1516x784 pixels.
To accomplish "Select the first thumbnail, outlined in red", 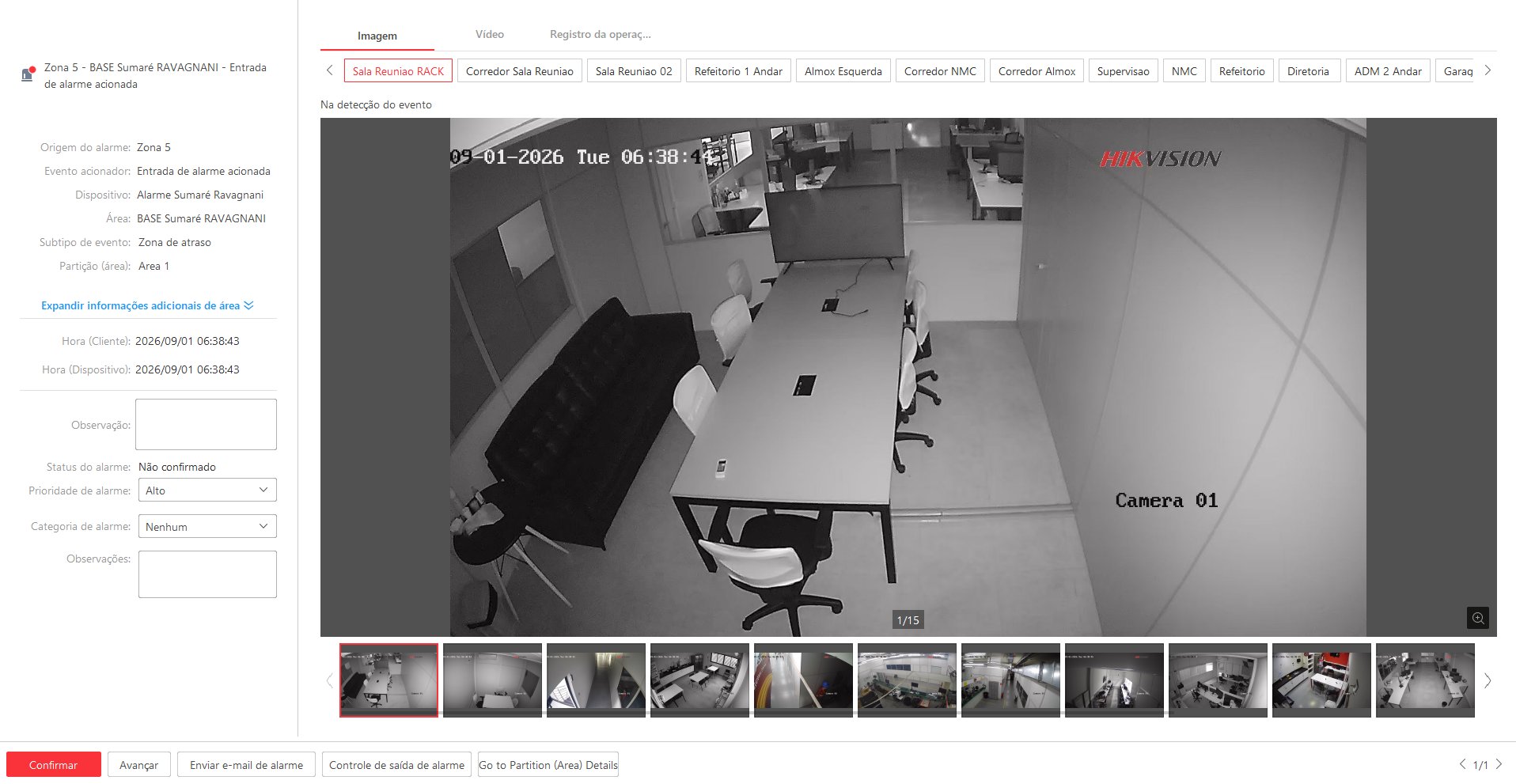I will (388, 680).
